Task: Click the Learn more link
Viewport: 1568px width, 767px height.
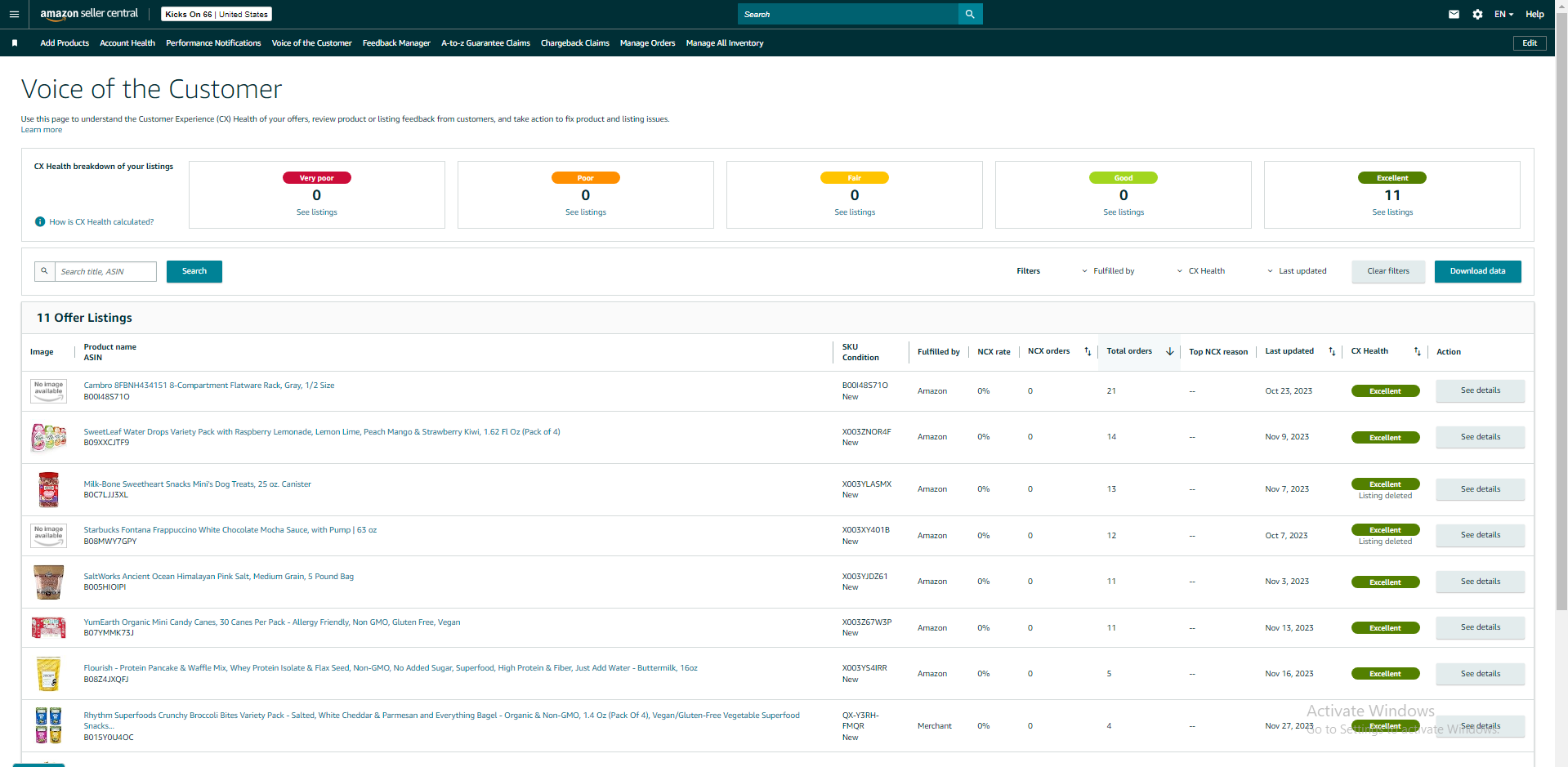Action: click(42, 130)
